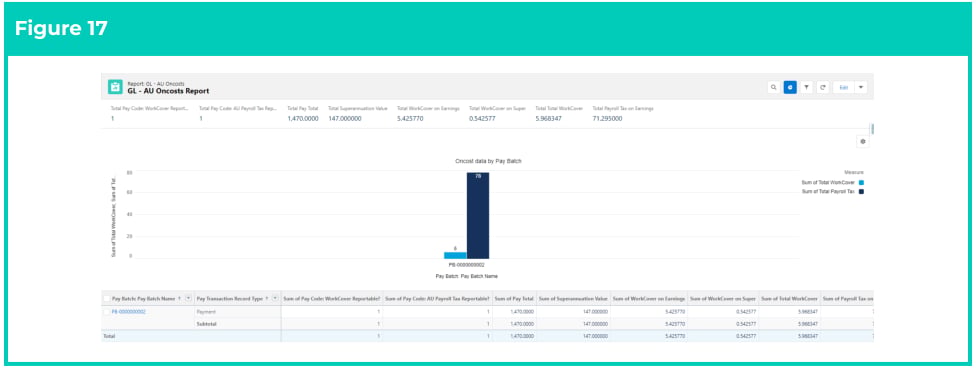Viewport: 976px width, 370px height.
Task: Click the Sum of Superannuation Value column header
Action: pyautogui.click(x=573, y=299)
